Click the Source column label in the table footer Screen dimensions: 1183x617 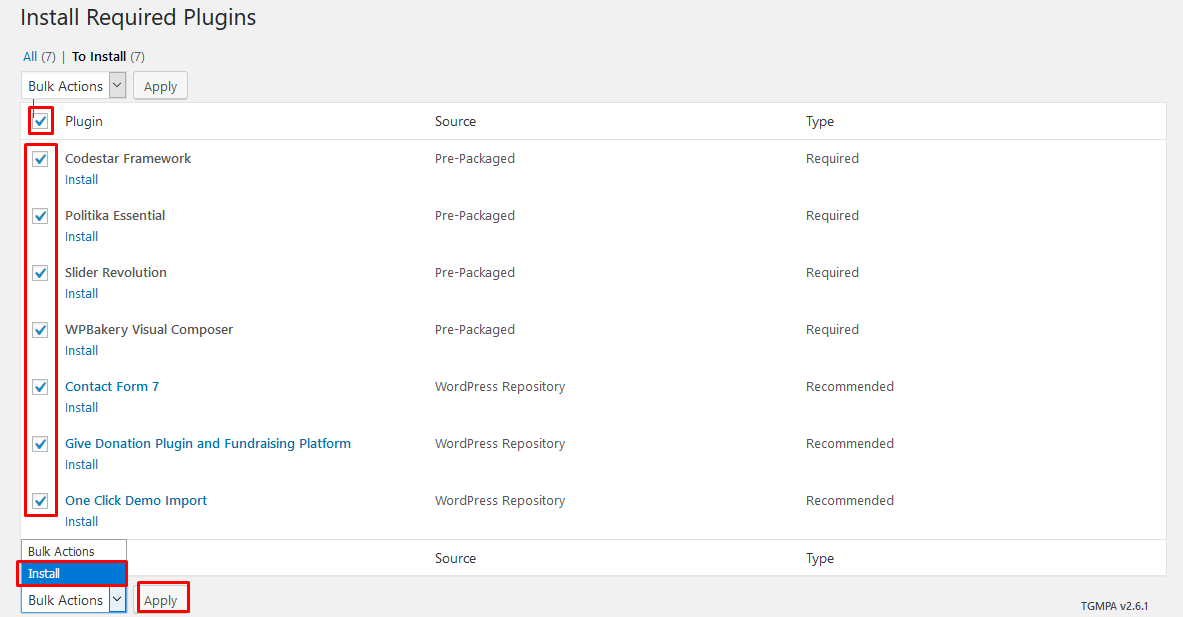(x=455, y=558)
